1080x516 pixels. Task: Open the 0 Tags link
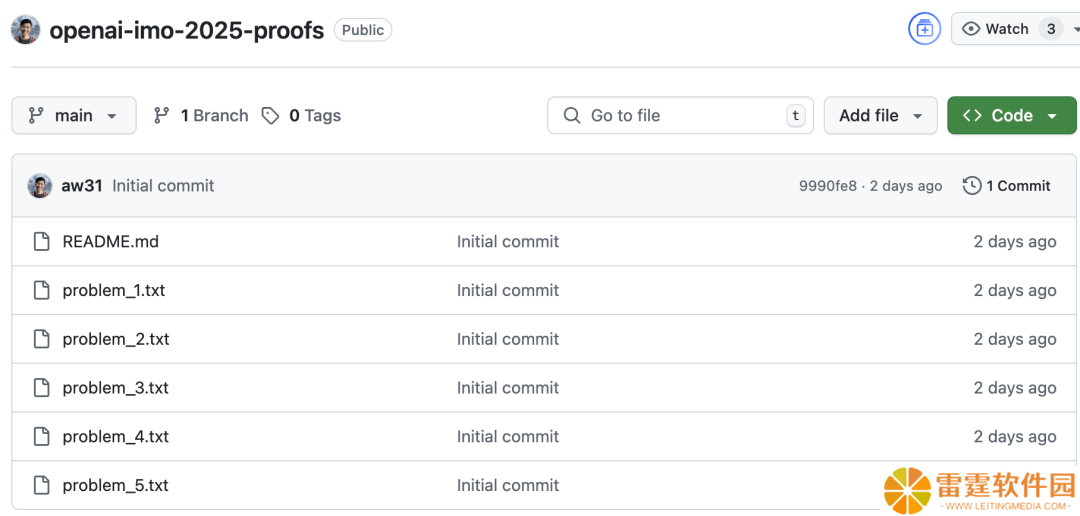point(301,116)
